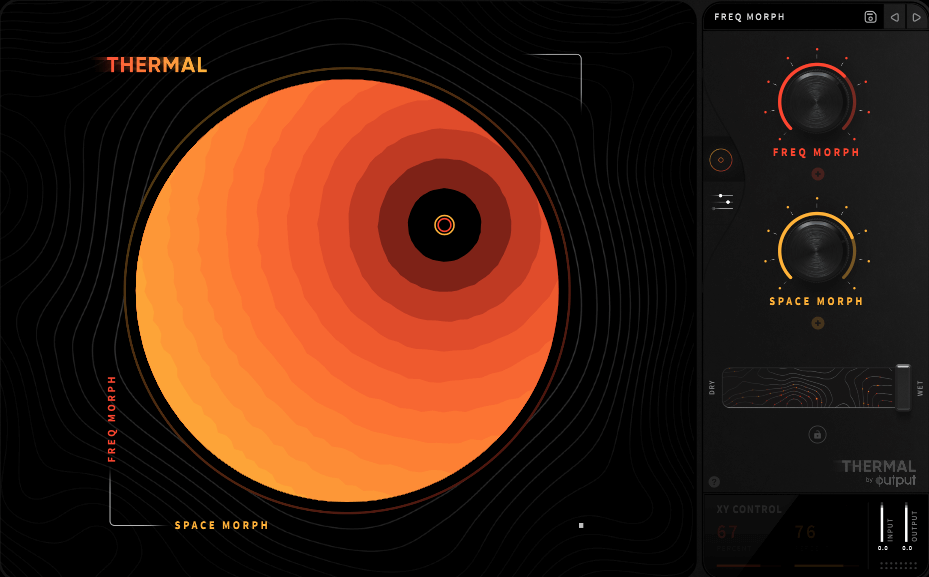Click the modulation dot under the Space Morph knob
The height and width of the screenshot is (577, 929).
click(817, 323)
